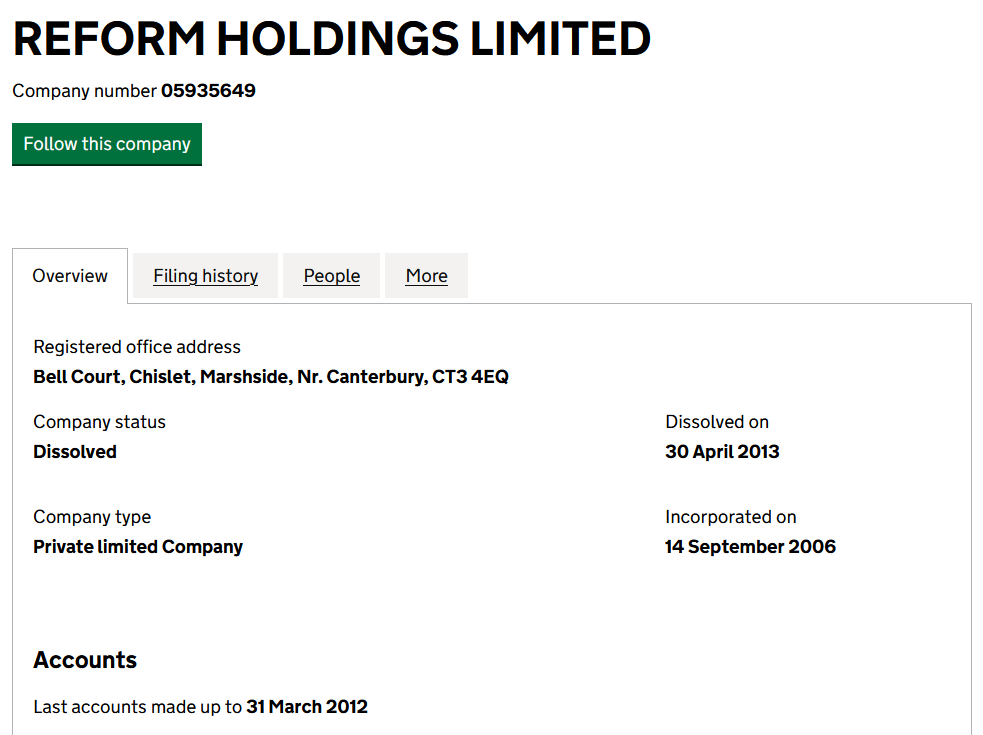This screenshot has height=735, width=983.
Task: Click the Dissolved on label
Action: 716,422
